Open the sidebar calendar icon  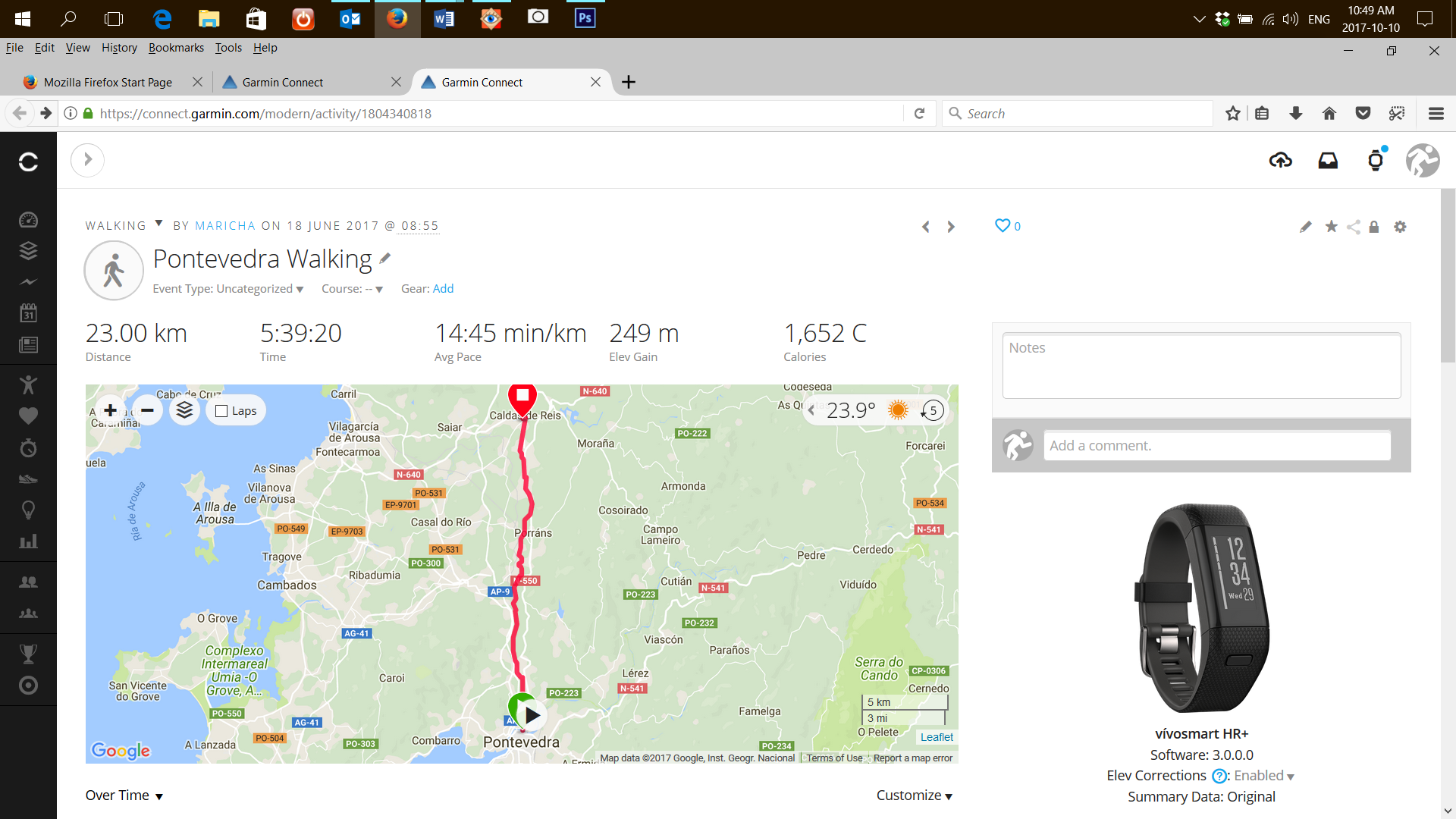[x=28, y=313]
